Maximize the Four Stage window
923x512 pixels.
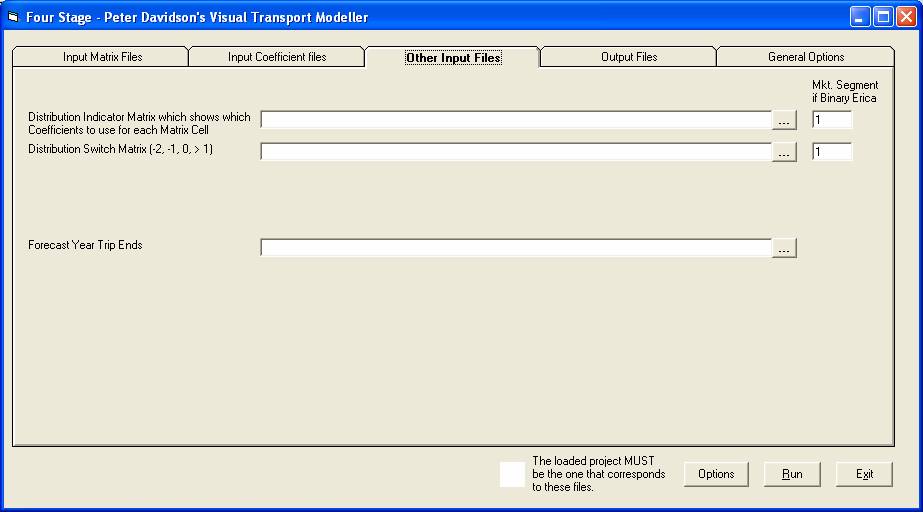point(883,17)
